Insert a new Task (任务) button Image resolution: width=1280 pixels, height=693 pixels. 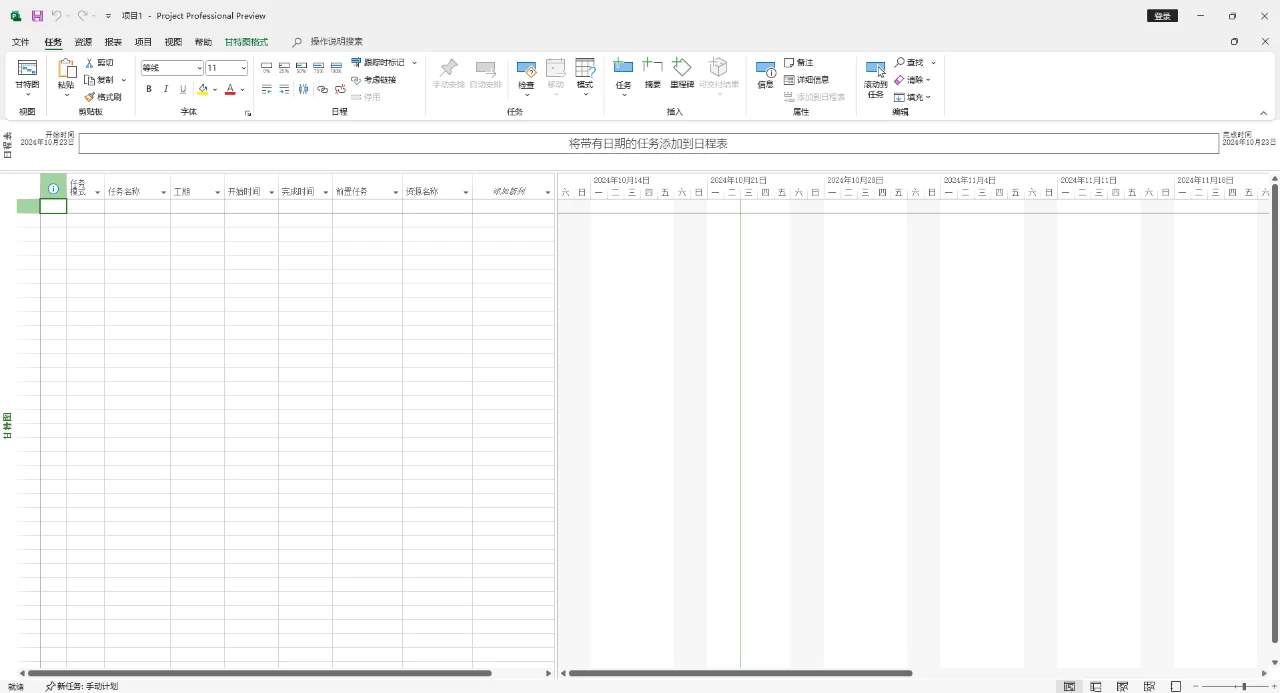623,75
